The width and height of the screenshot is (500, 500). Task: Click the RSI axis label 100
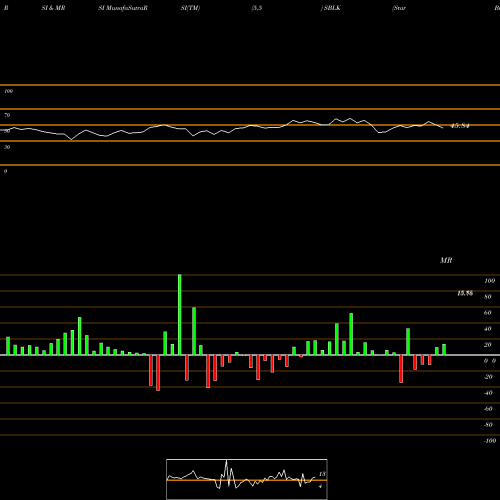[8, 91]
